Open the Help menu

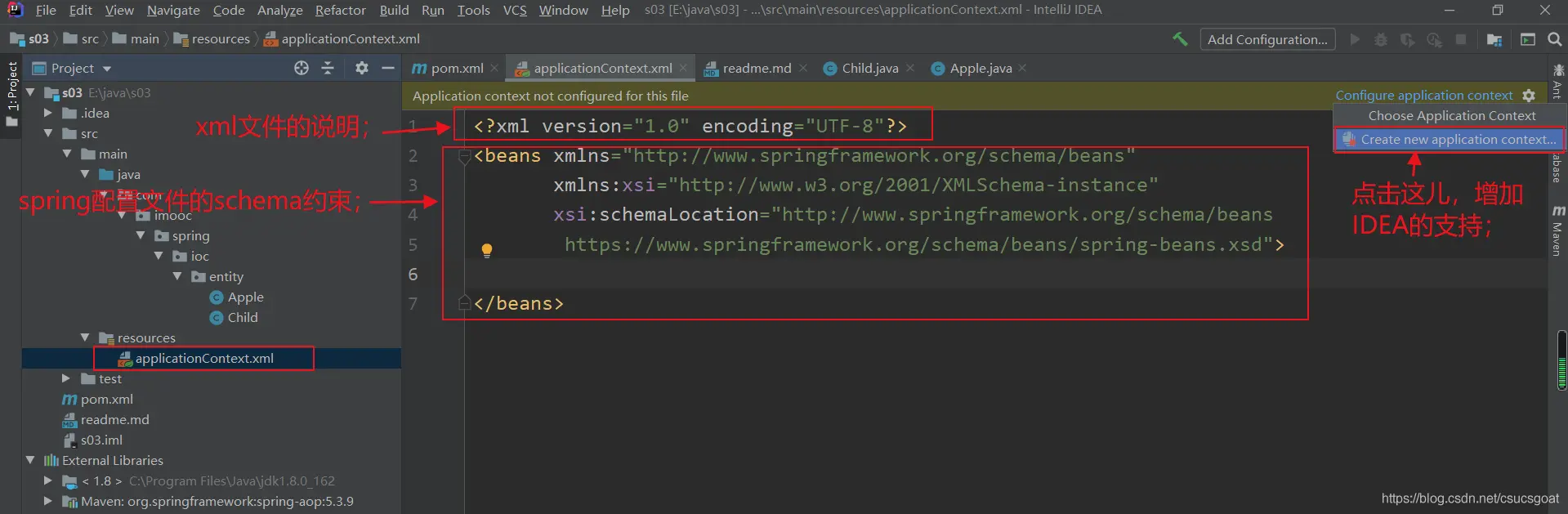tap(615, 10)
